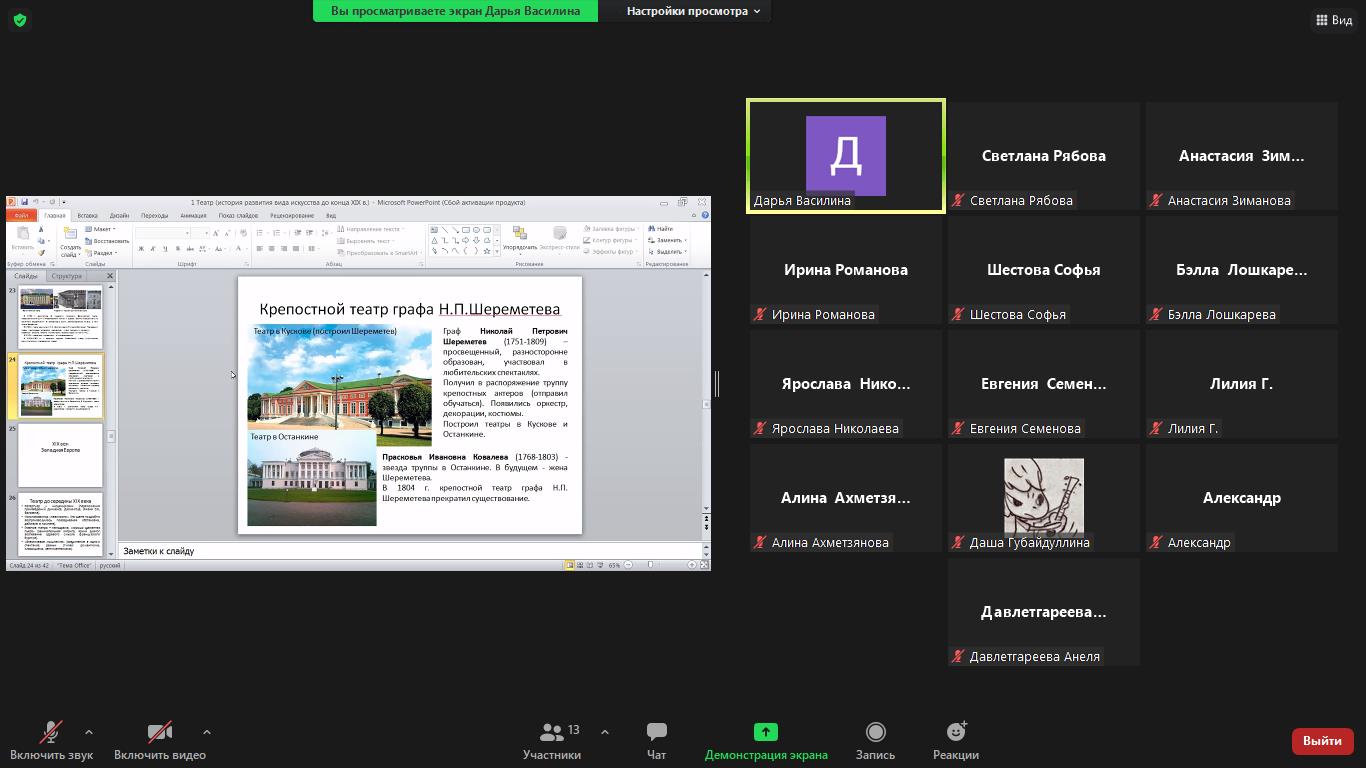Open Настройки просмотра view options dropdown
The height and width of the screenshot is (768, 1366).
[693, 11]
